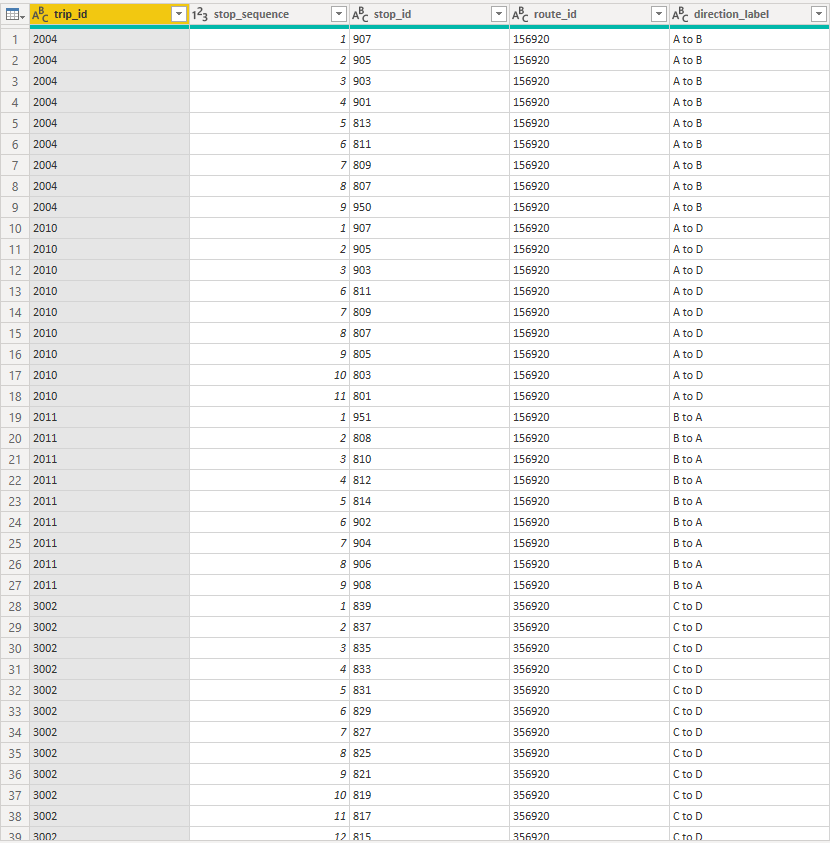Click the trip_id text type icon

40,15
